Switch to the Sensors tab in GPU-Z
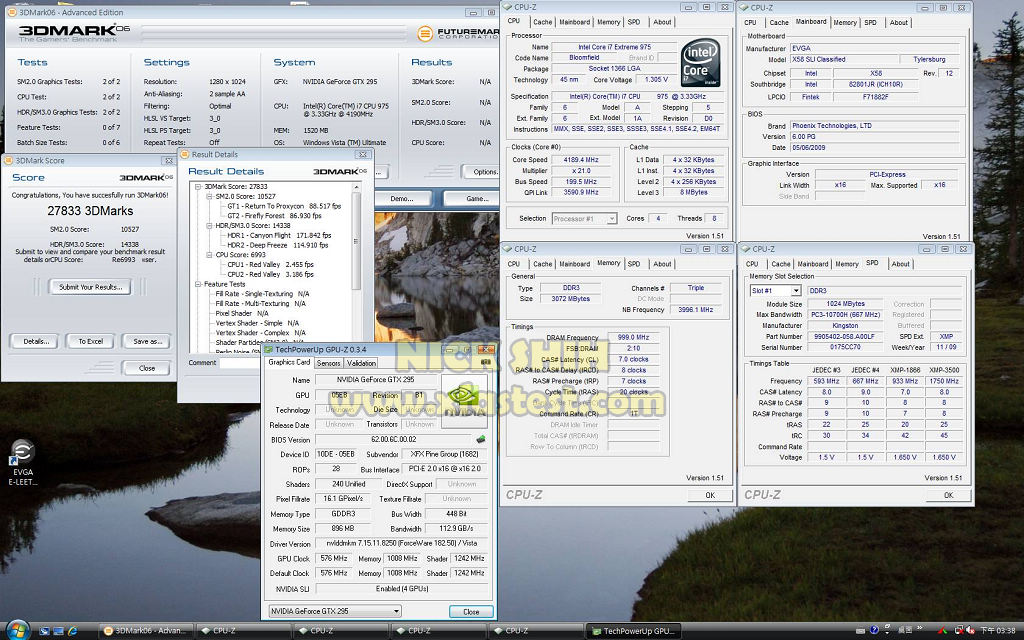 (328, 363)
